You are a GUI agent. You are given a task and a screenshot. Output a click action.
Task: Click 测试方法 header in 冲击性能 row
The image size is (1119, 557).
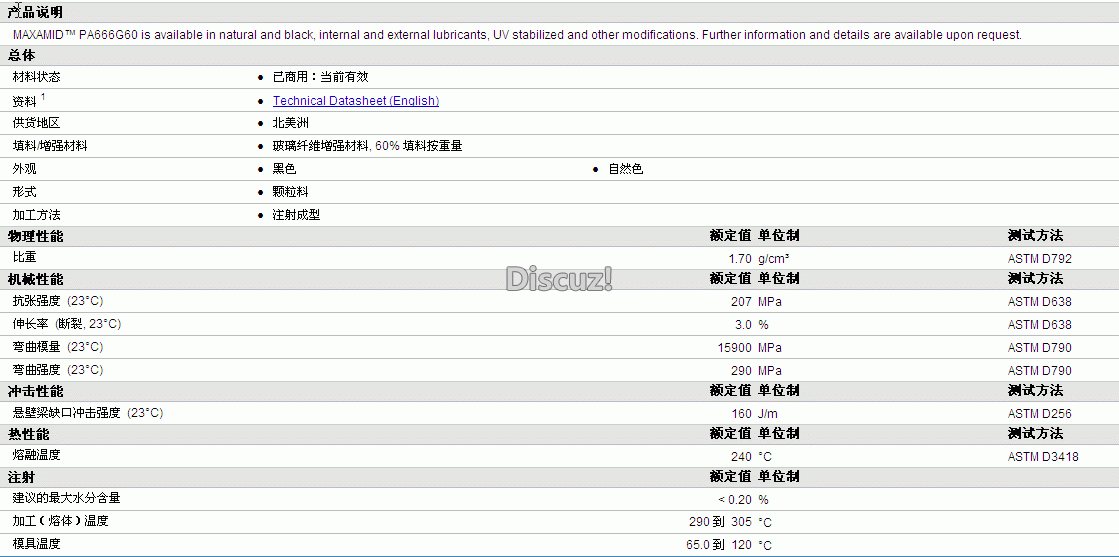tap(1036, 391)
